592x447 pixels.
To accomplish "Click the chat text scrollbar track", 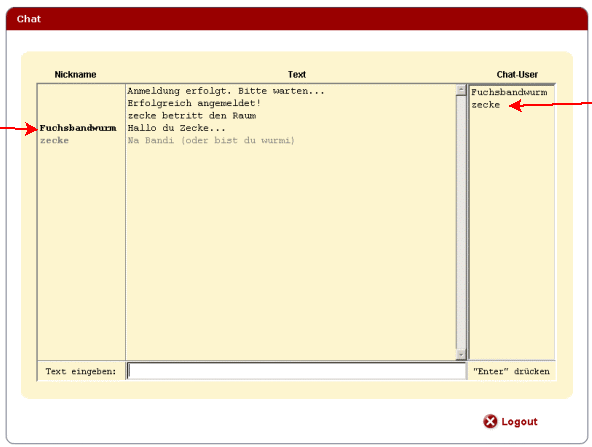I will 461,222.
